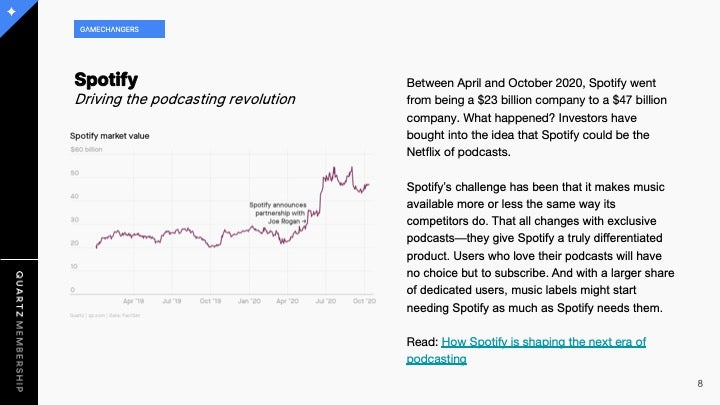Click the first paragraph about $23 billion company

(x=537, y=118)
